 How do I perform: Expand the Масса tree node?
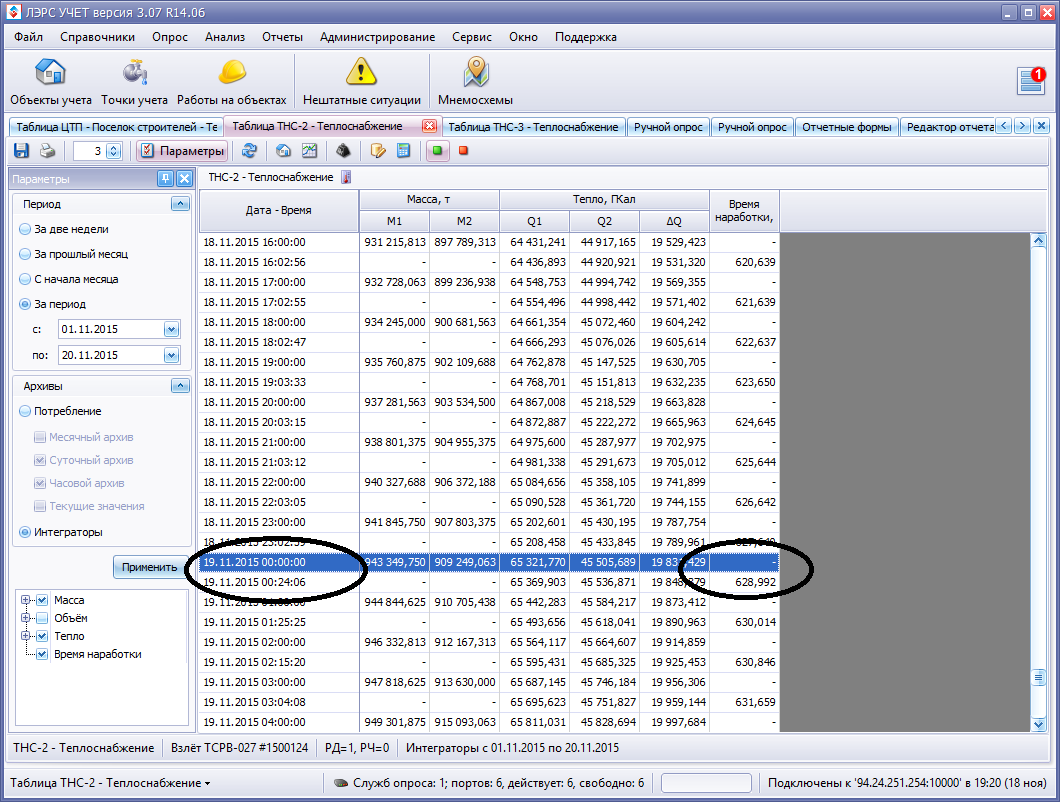pyautogui.click(x=26, y=600)
